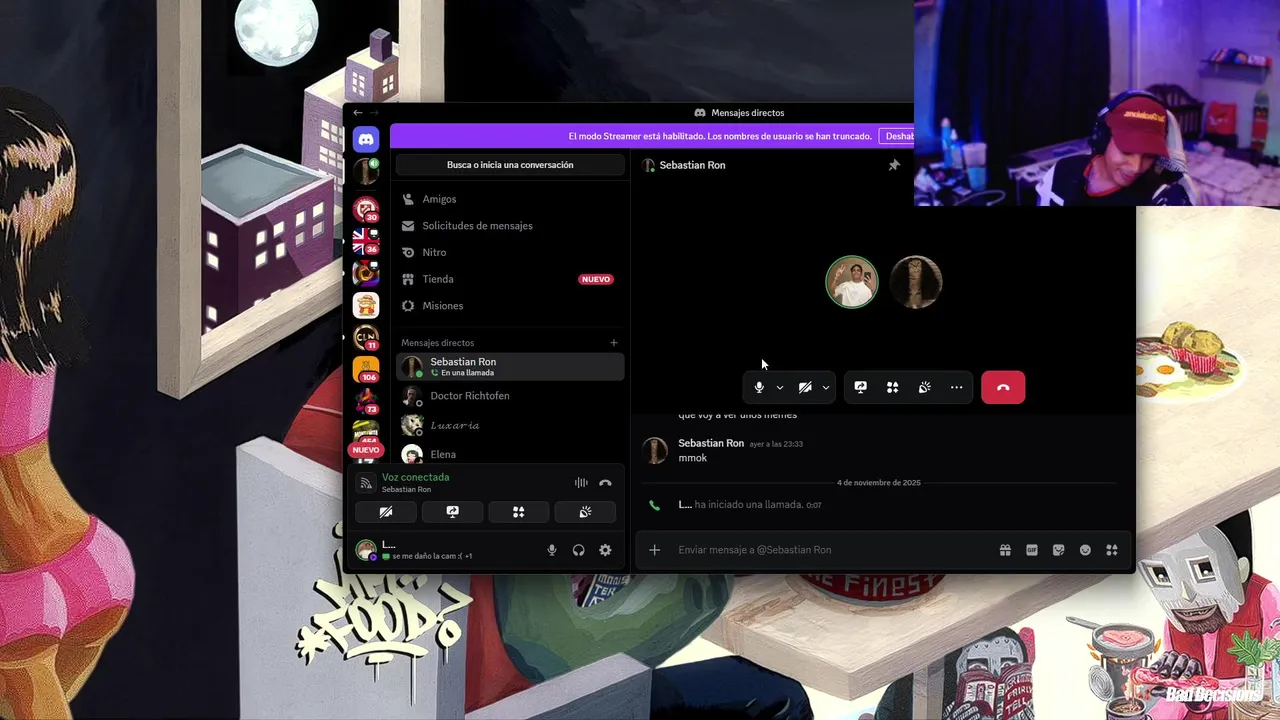Open the white cartoon character server icon
Viewport: 1280px width, 720px height.
(366, 306)
